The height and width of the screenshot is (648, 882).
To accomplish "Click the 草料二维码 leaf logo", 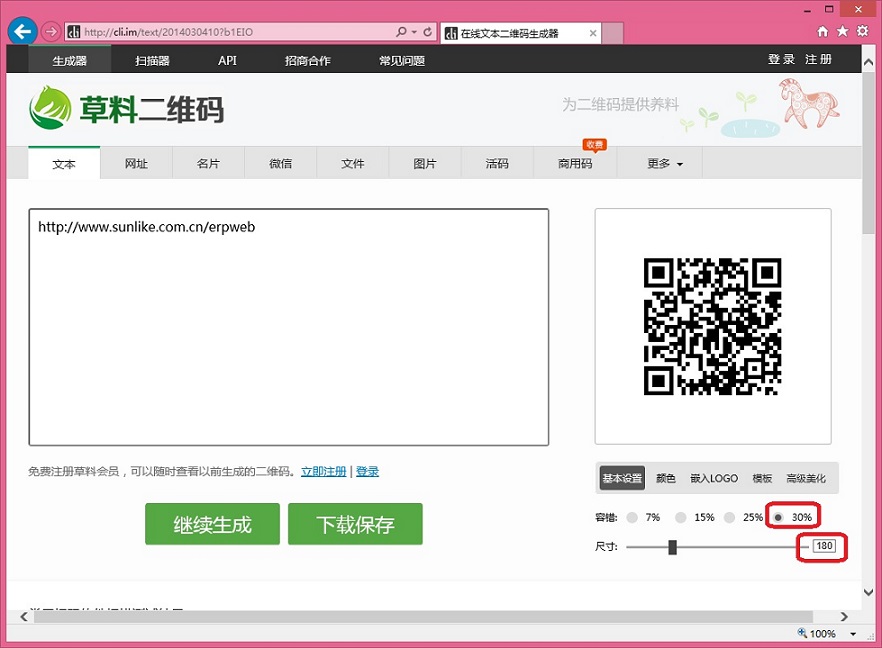I will pyautogui.click(x=50, y=107).
